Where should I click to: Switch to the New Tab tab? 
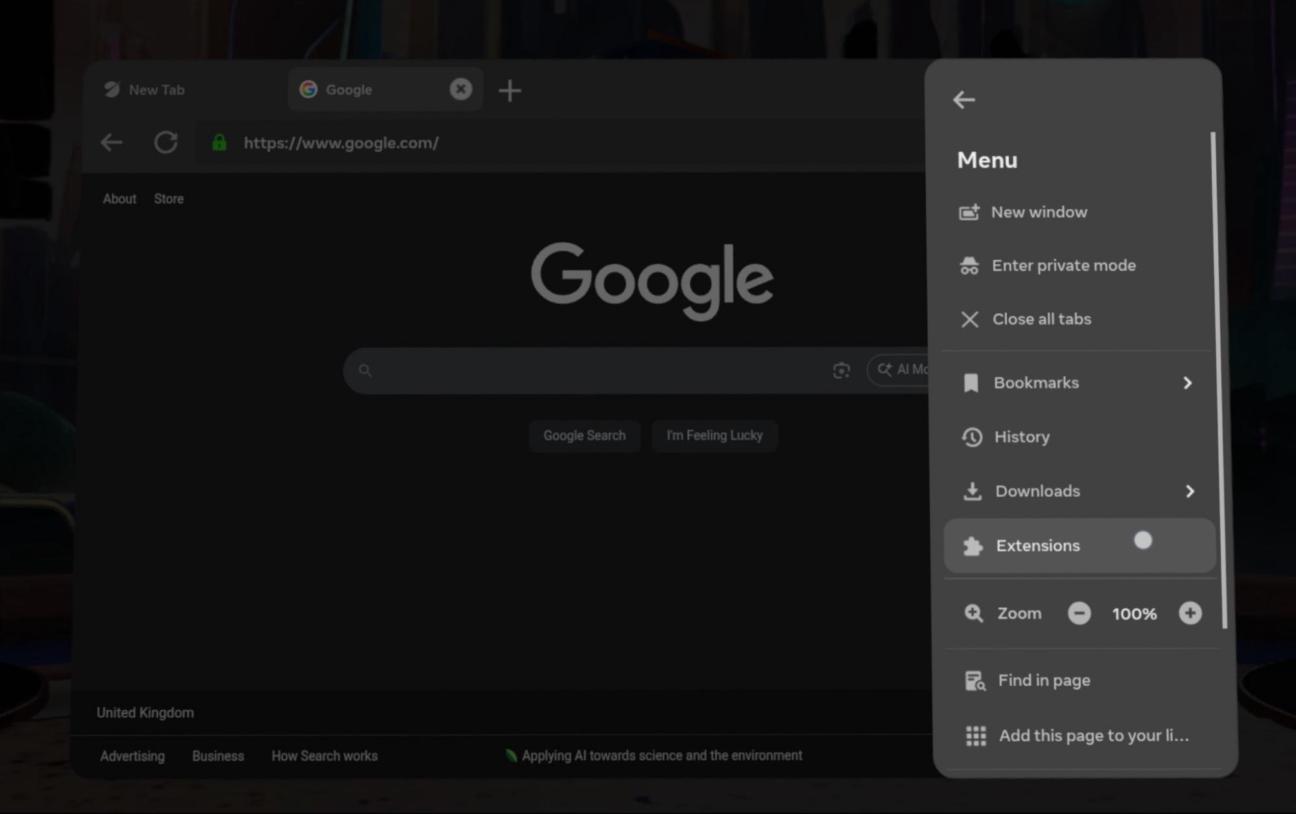(157, 90)
